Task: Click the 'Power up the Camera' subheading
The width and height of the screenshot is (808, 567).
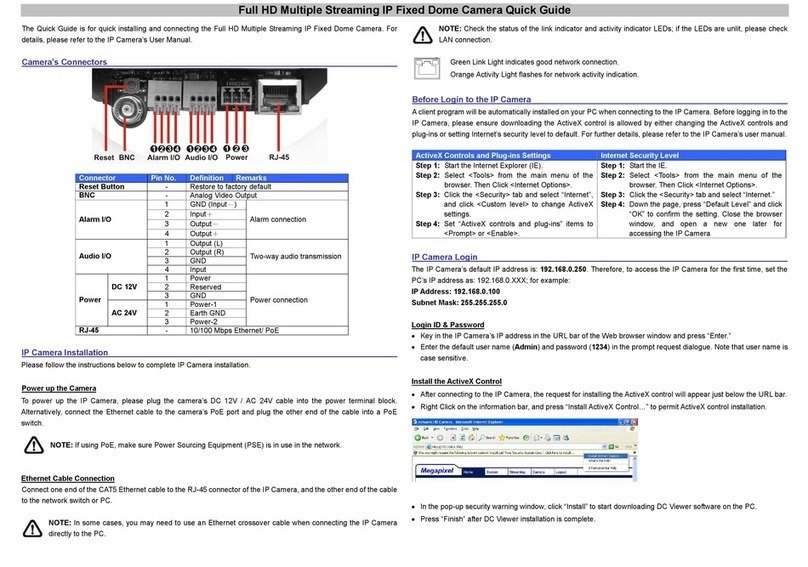Action: pyautogui.click(x=59, y=388)
